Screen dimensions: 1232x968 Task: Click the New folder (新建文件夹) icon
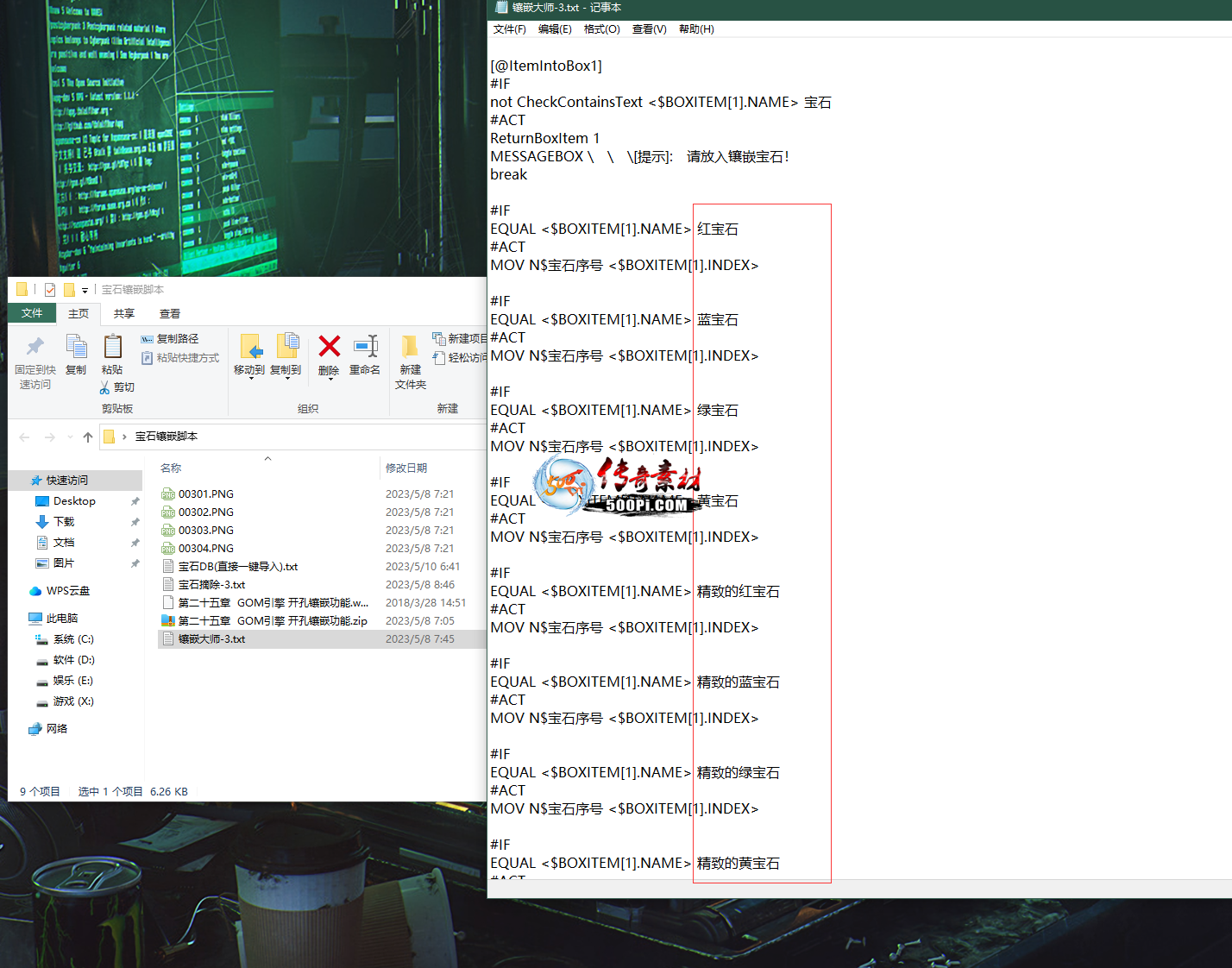click(x=411, y=346)
